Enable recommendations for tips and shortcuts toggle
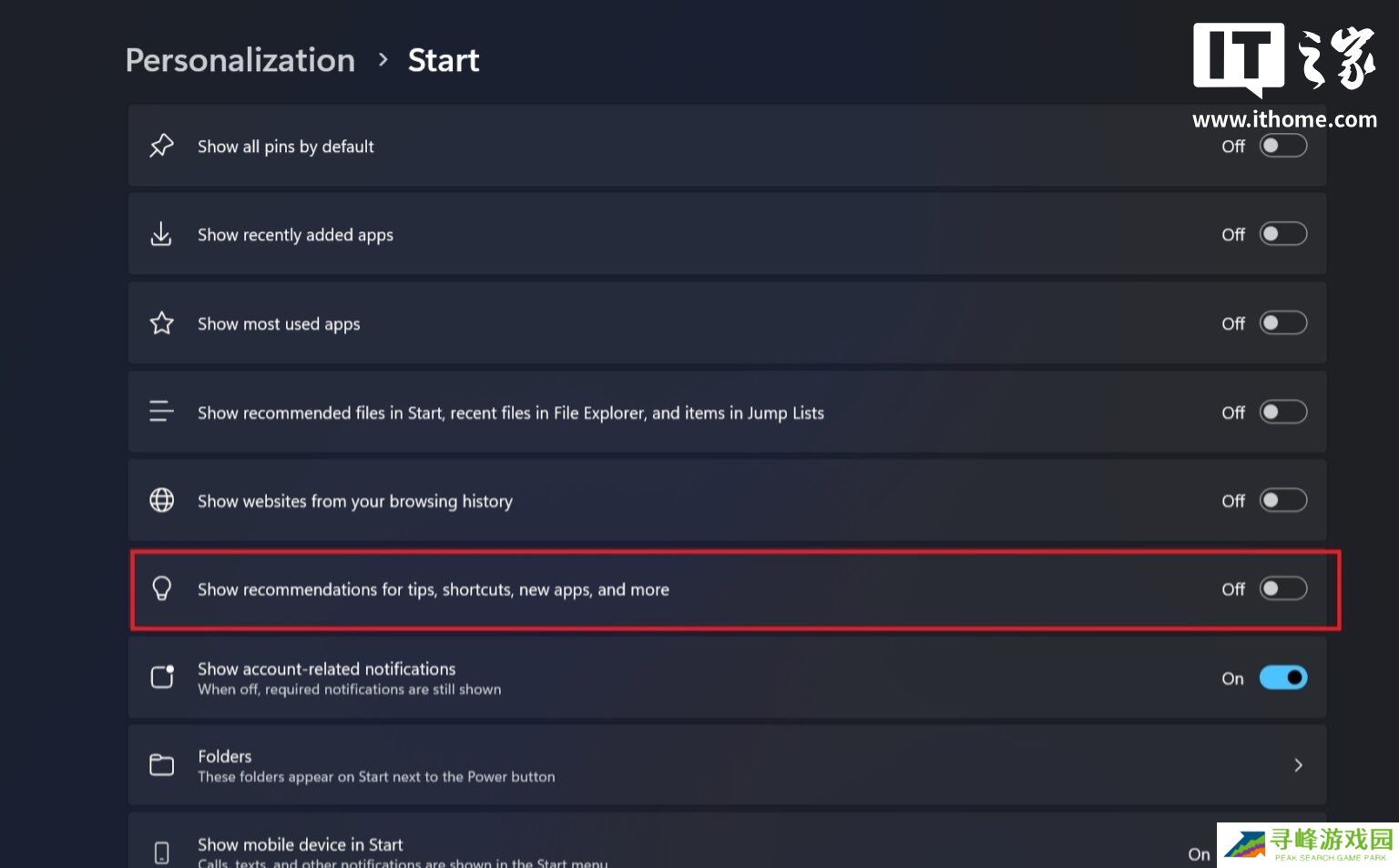The image size is (1399, 868). (x=1282, y=588)
